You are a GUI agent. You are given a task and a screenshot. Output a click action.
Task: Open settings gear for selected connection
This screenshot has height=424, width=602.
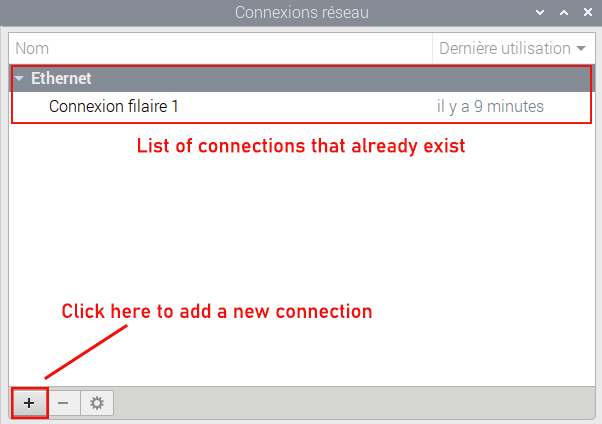(97, 403)
